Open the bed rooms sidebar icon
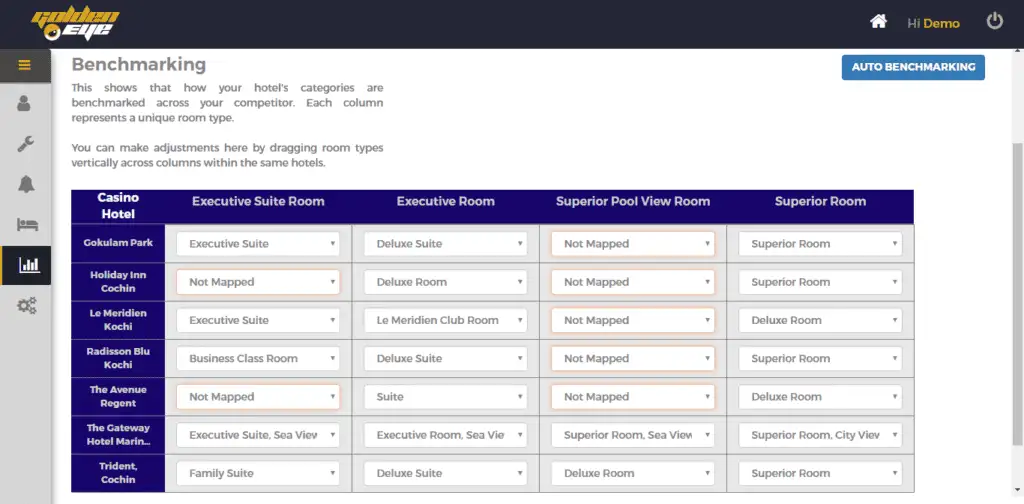The width and height of the screenshot is (1024, 504). [25, 225]
